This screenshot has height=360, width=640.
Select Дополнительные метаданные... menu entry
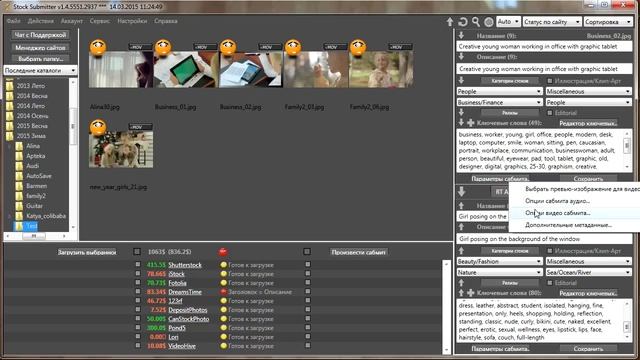[568, 225]
